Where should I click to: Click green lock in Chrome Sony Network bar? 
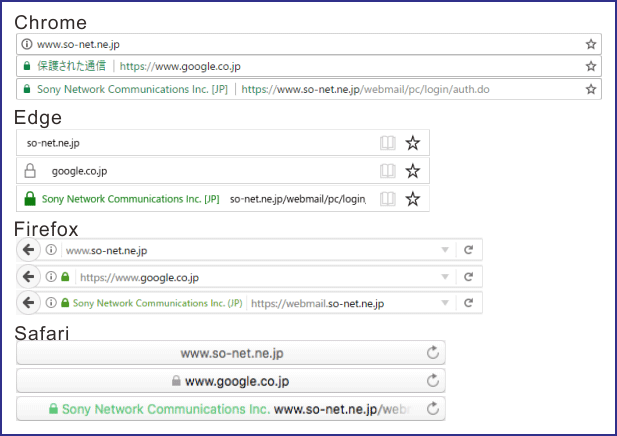coord(27,89)
